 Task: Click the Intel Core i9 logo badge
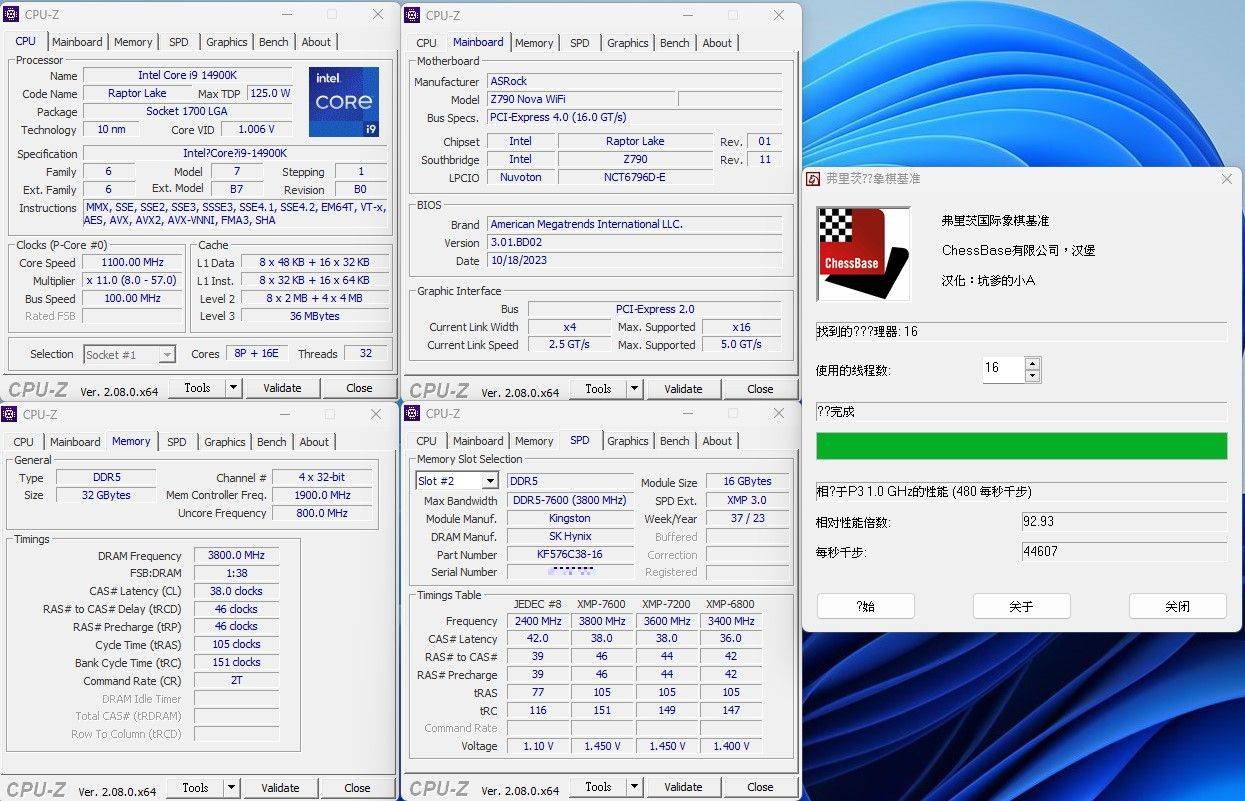(x=343, y=102)
